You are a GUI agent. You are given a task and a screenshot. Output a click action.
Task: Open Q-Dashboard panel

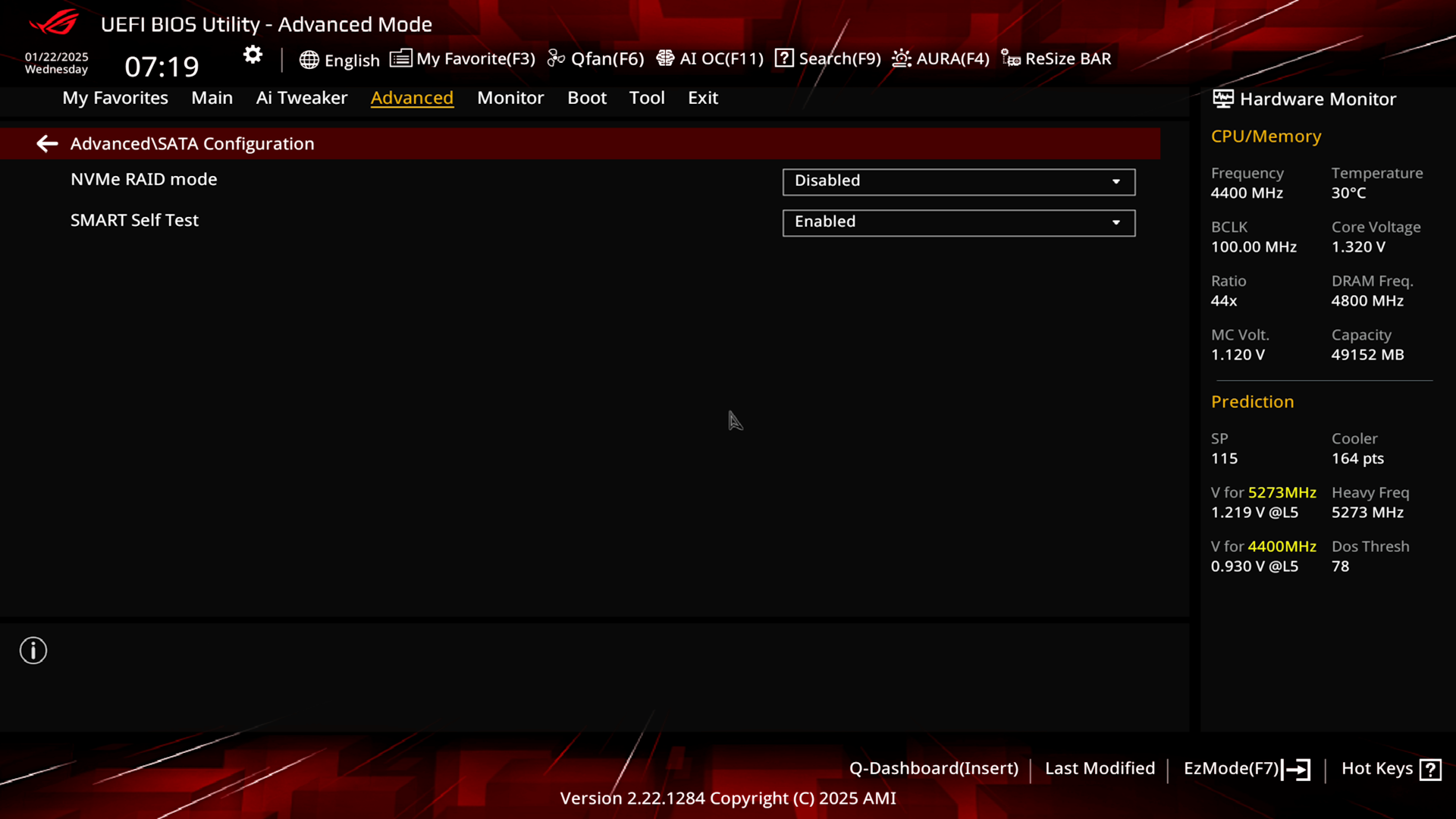click(933, 768)
